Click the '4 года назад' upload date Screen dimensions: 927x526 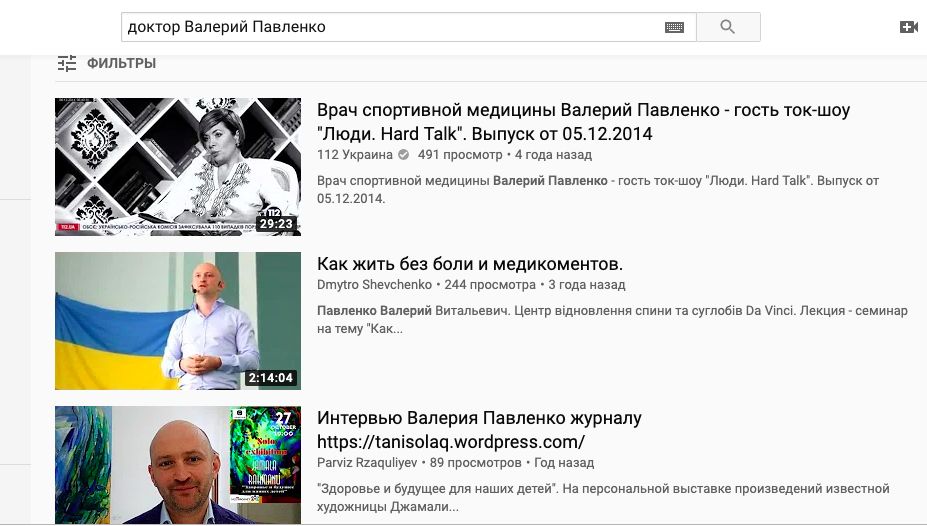[x=553, y=155]
